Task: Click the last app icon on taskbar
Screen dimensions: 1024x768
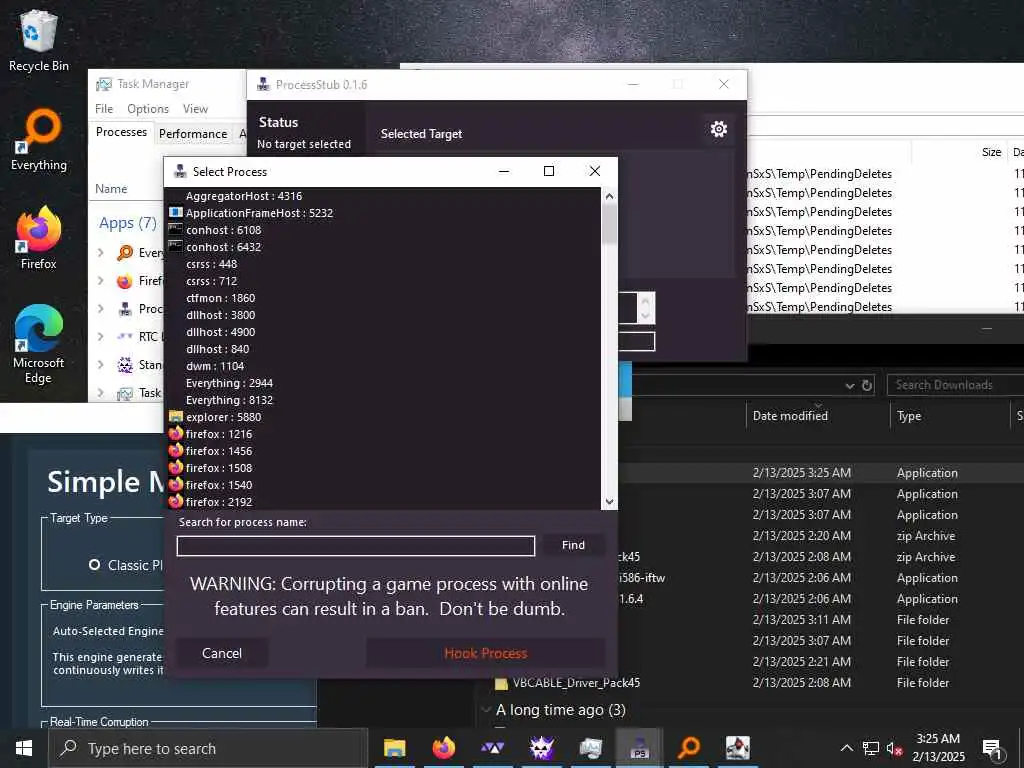Action: click(737, 748)
